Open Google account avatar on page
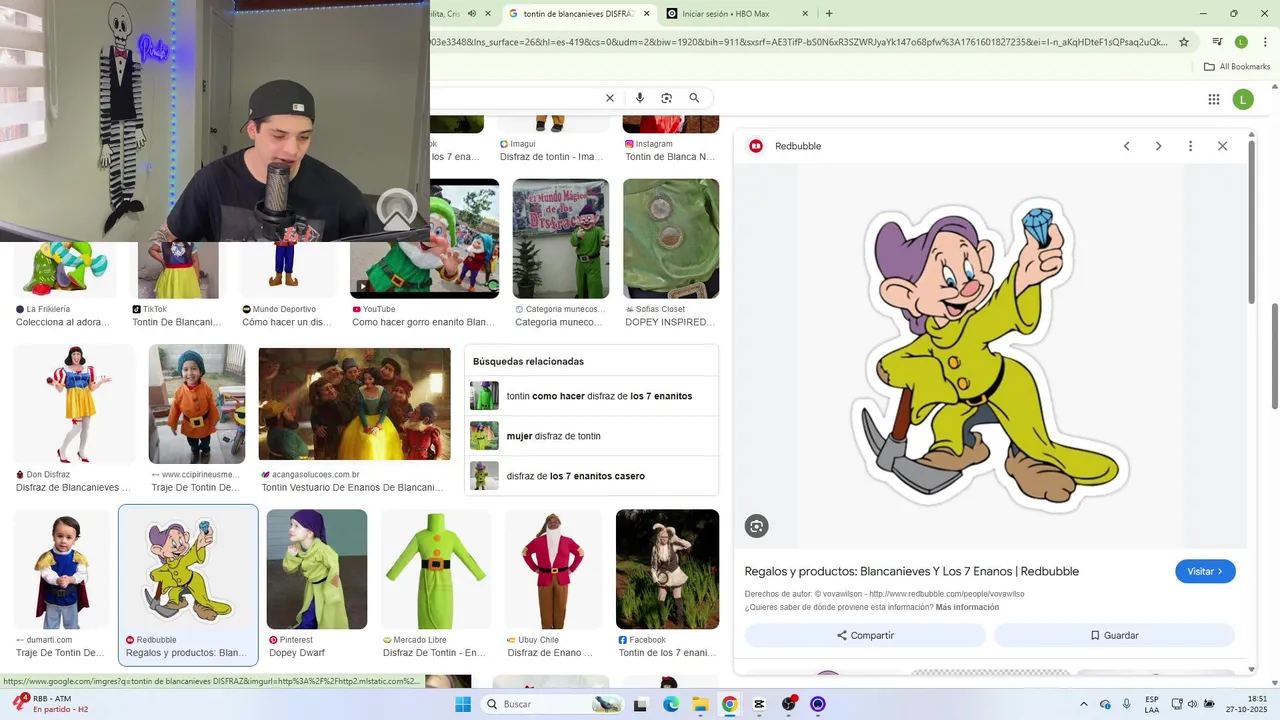This screenshot has height=720, width=1280. [x=1243, y=99]
